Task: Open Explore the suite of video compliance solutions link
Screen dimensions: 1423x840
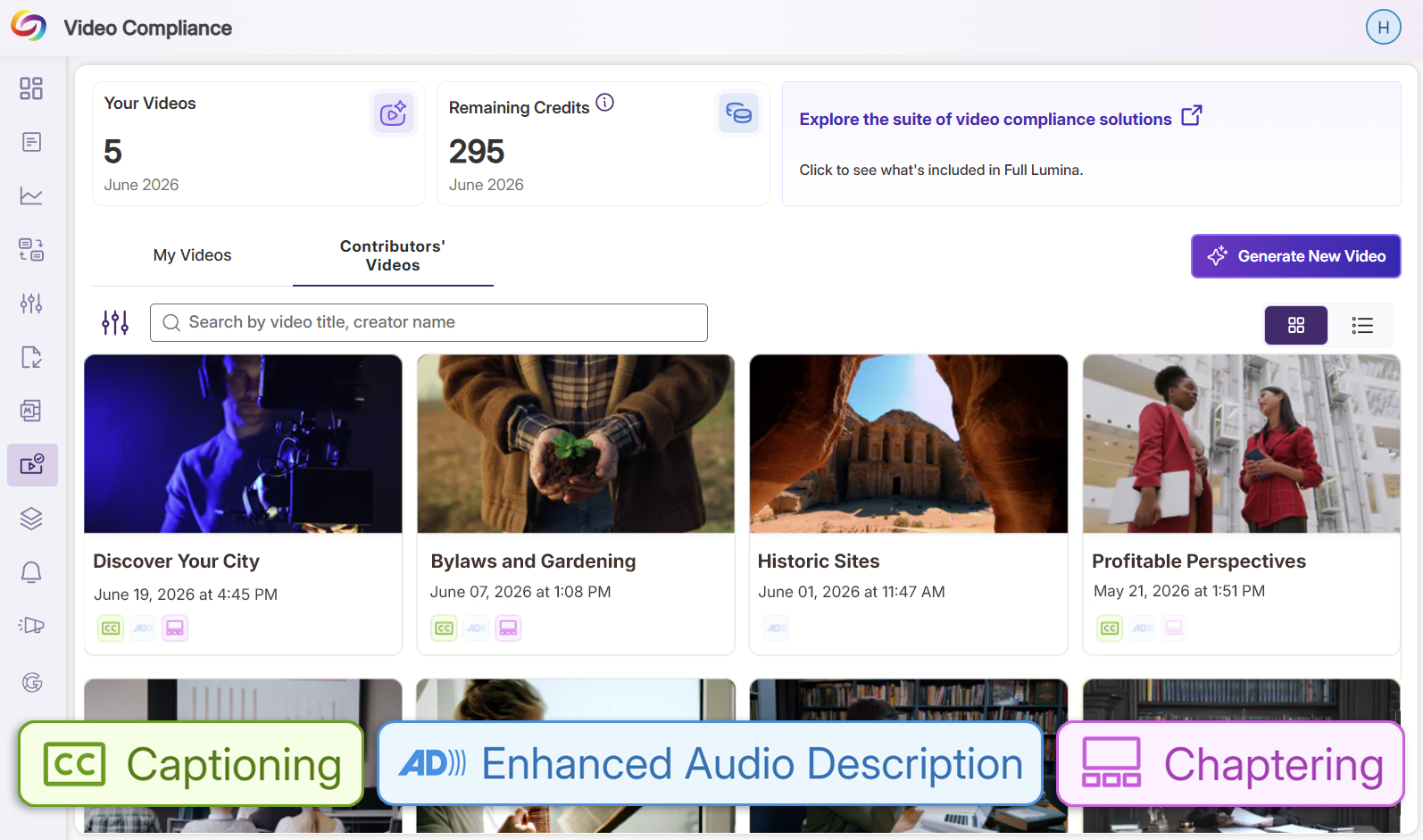Action: pos(1001,119)
